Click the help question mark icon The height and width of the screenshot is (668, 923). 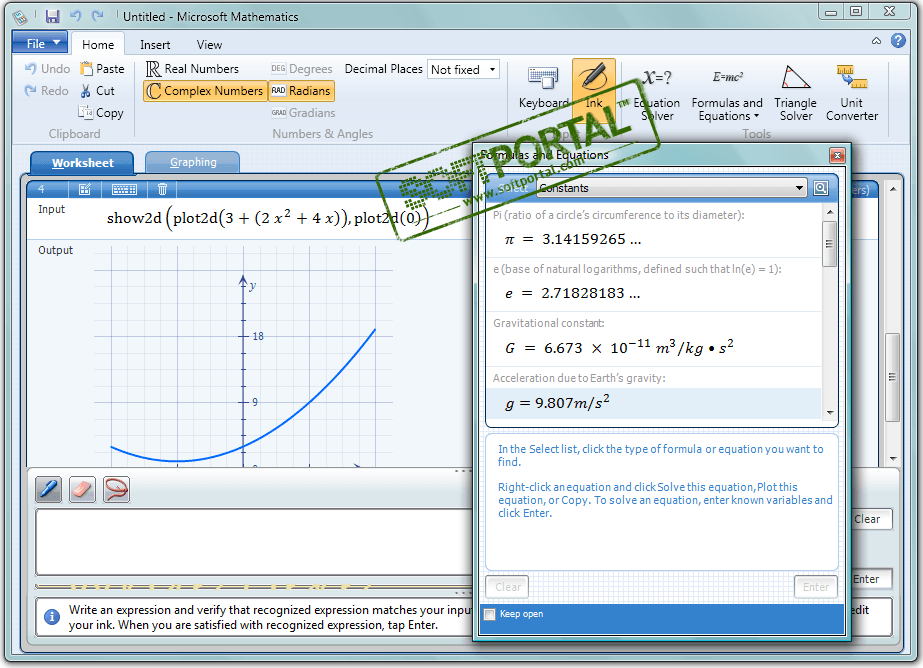tap(898, 41)
